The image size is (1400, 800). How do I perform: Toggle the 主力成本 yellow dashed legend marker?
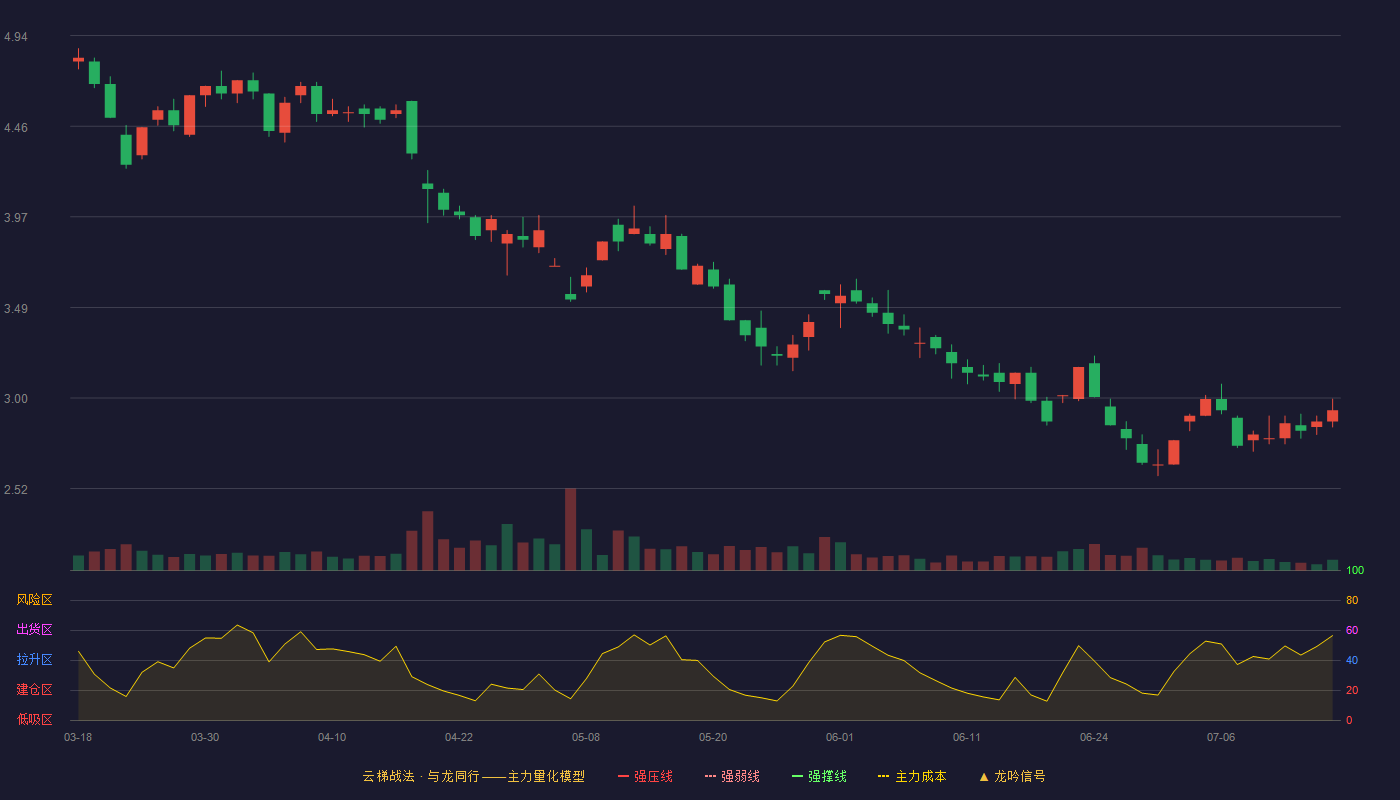tap(883, 776)
